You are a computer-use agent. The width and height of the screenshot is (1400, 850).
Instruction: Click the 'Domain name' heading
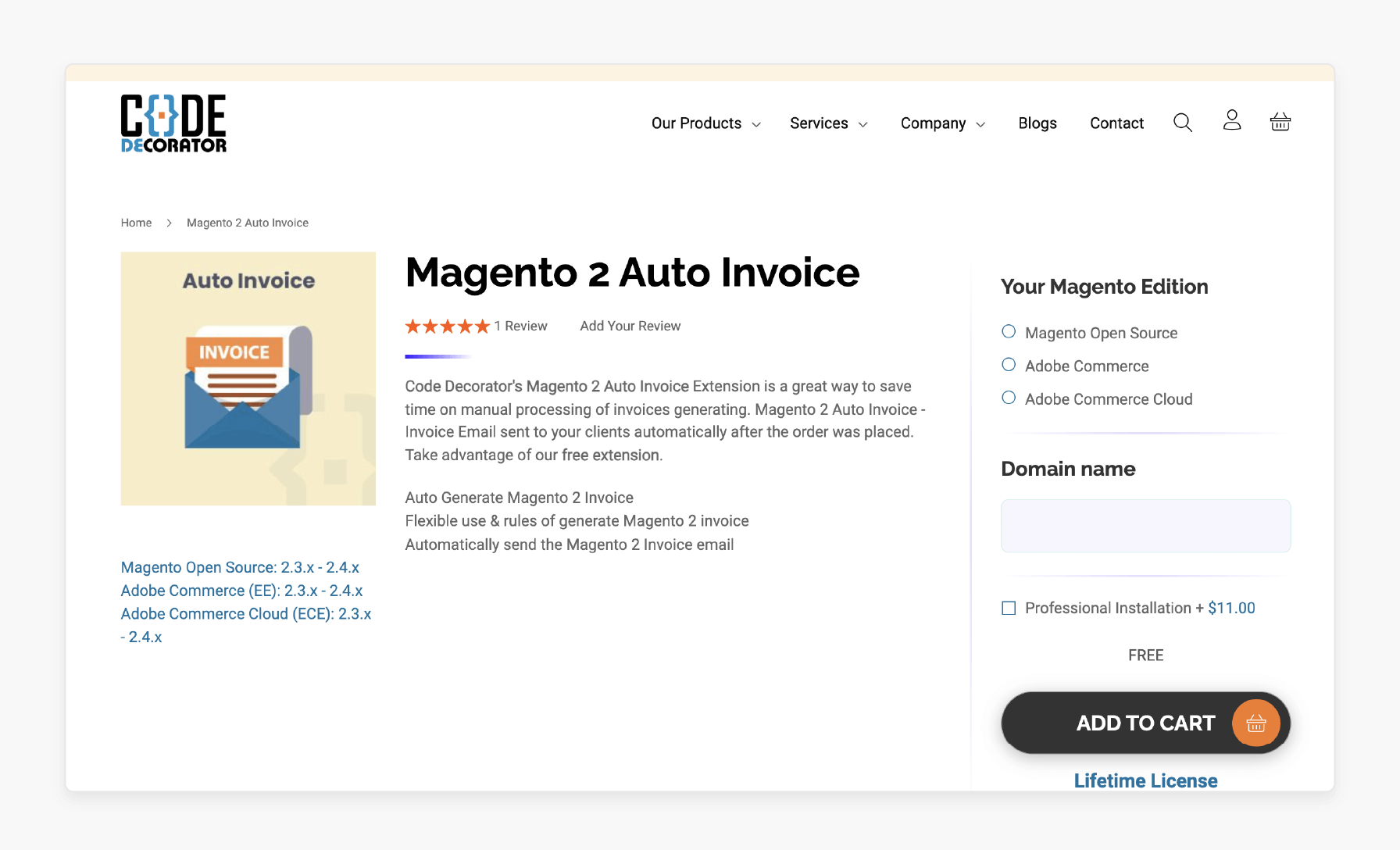(1068, 469)
